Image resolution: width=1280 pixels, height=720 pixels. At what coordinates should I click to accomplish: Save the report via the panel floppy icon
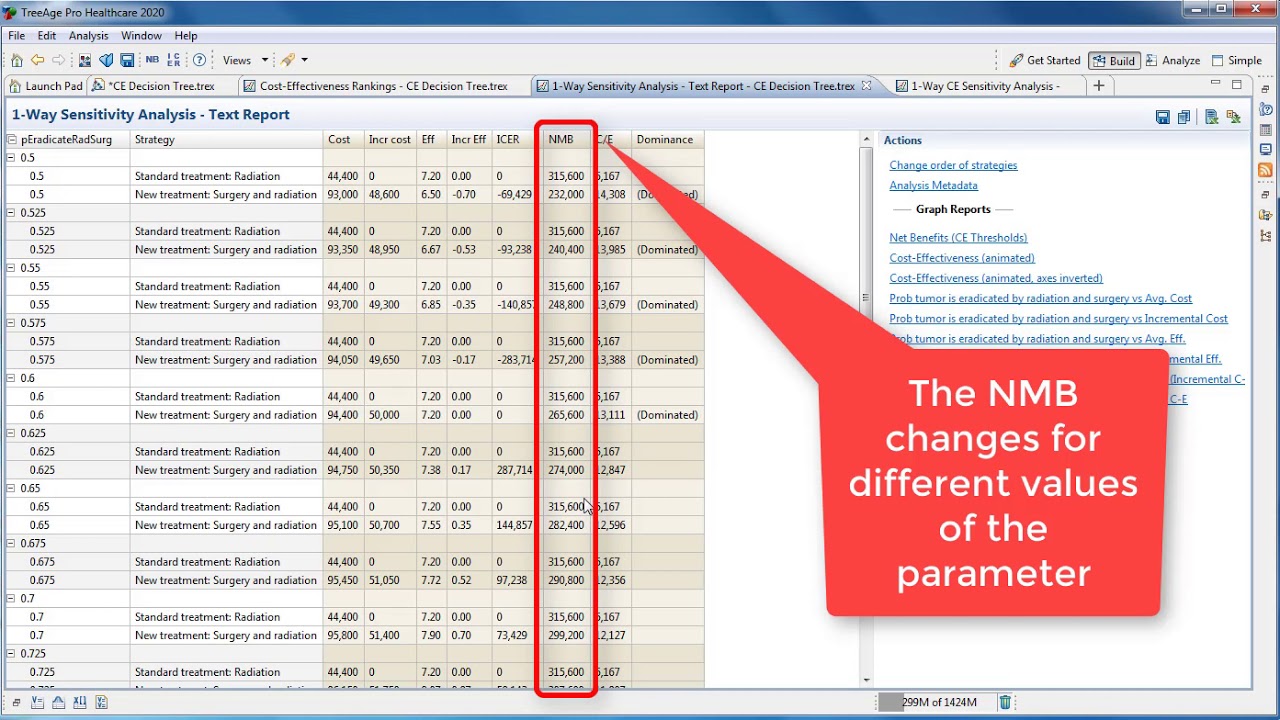coord(1162,117)
